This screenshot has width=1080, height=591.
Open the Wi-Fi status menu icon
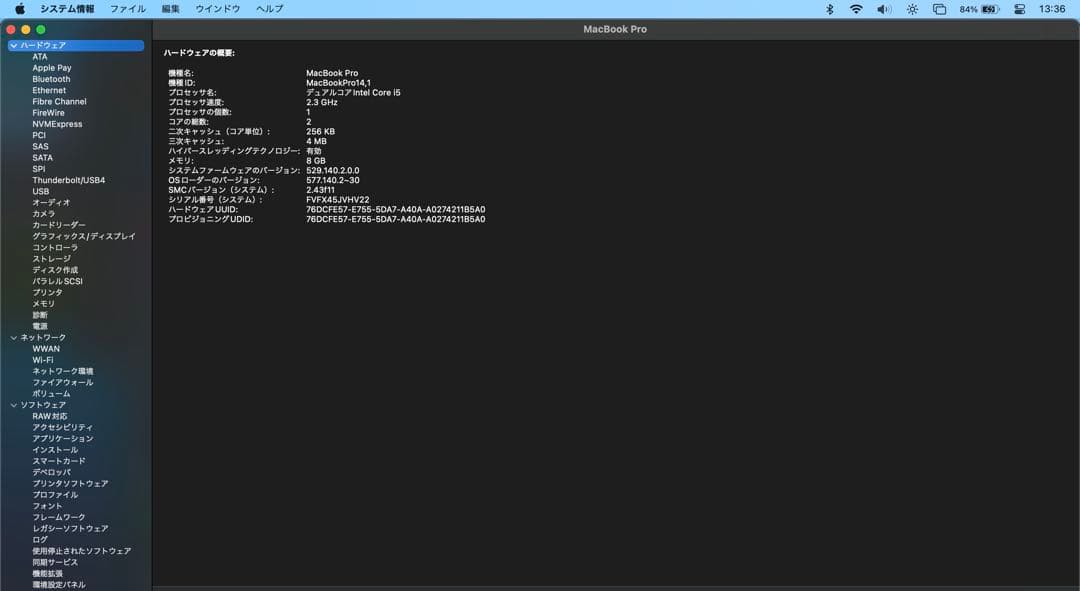pyautogui.click(x=856, y=9)
